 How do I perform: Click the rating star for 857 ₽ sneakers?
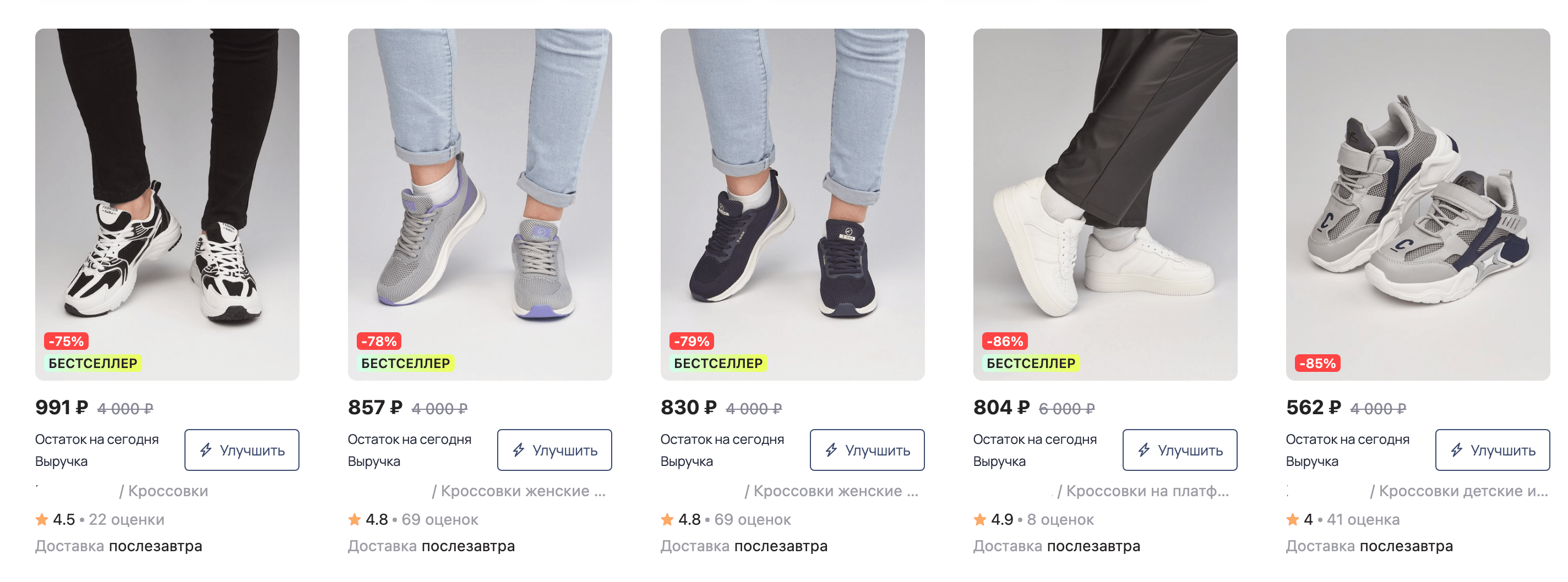pos(354,519)
